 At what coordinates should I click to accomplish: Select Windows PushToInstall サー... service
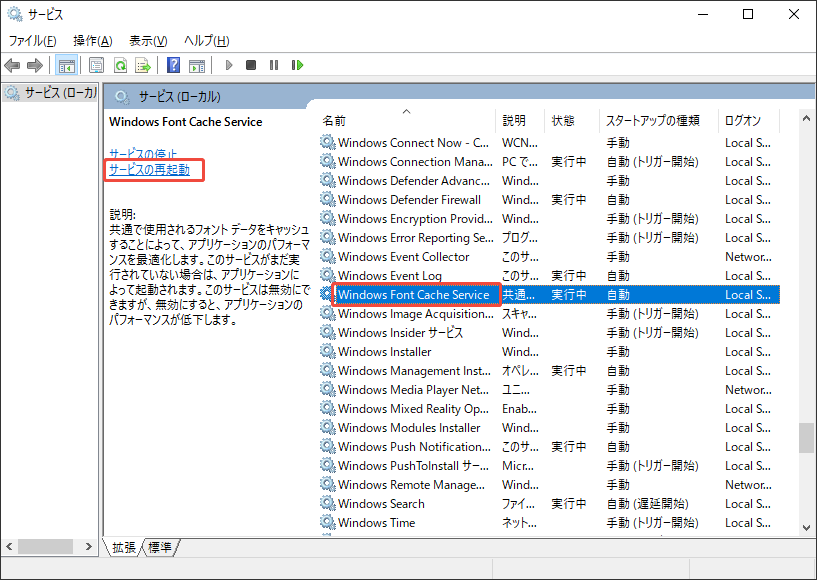[414, 465]
